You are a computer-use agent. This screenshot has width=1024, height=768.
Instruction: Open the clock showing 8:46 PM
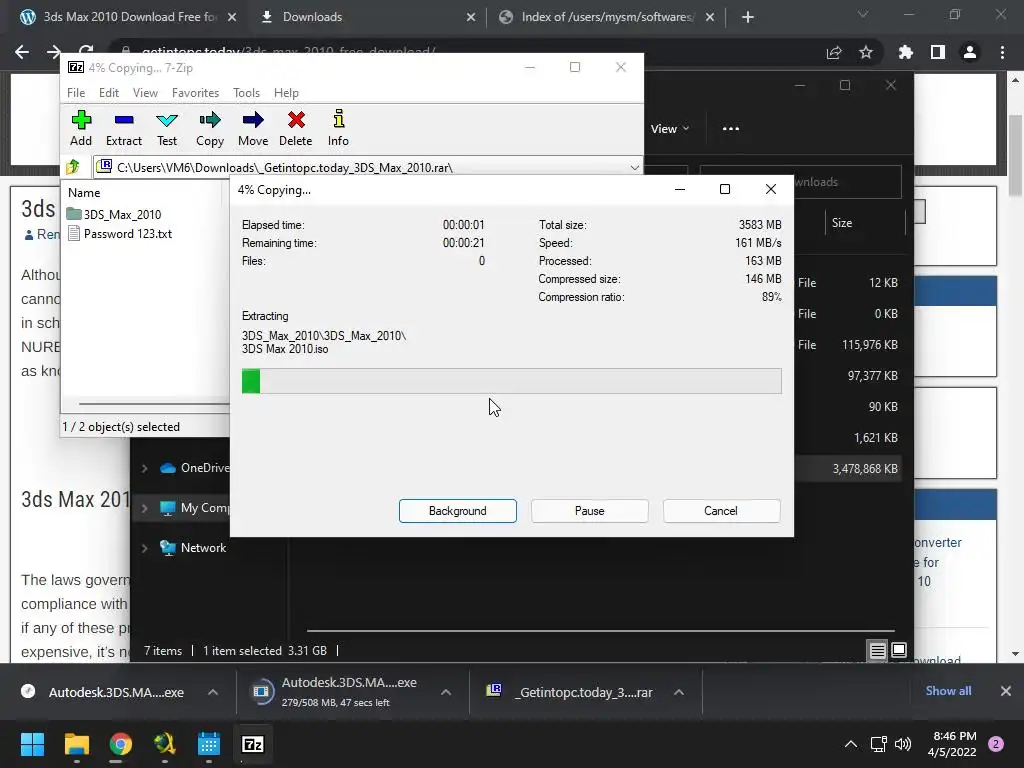[953, 744]
